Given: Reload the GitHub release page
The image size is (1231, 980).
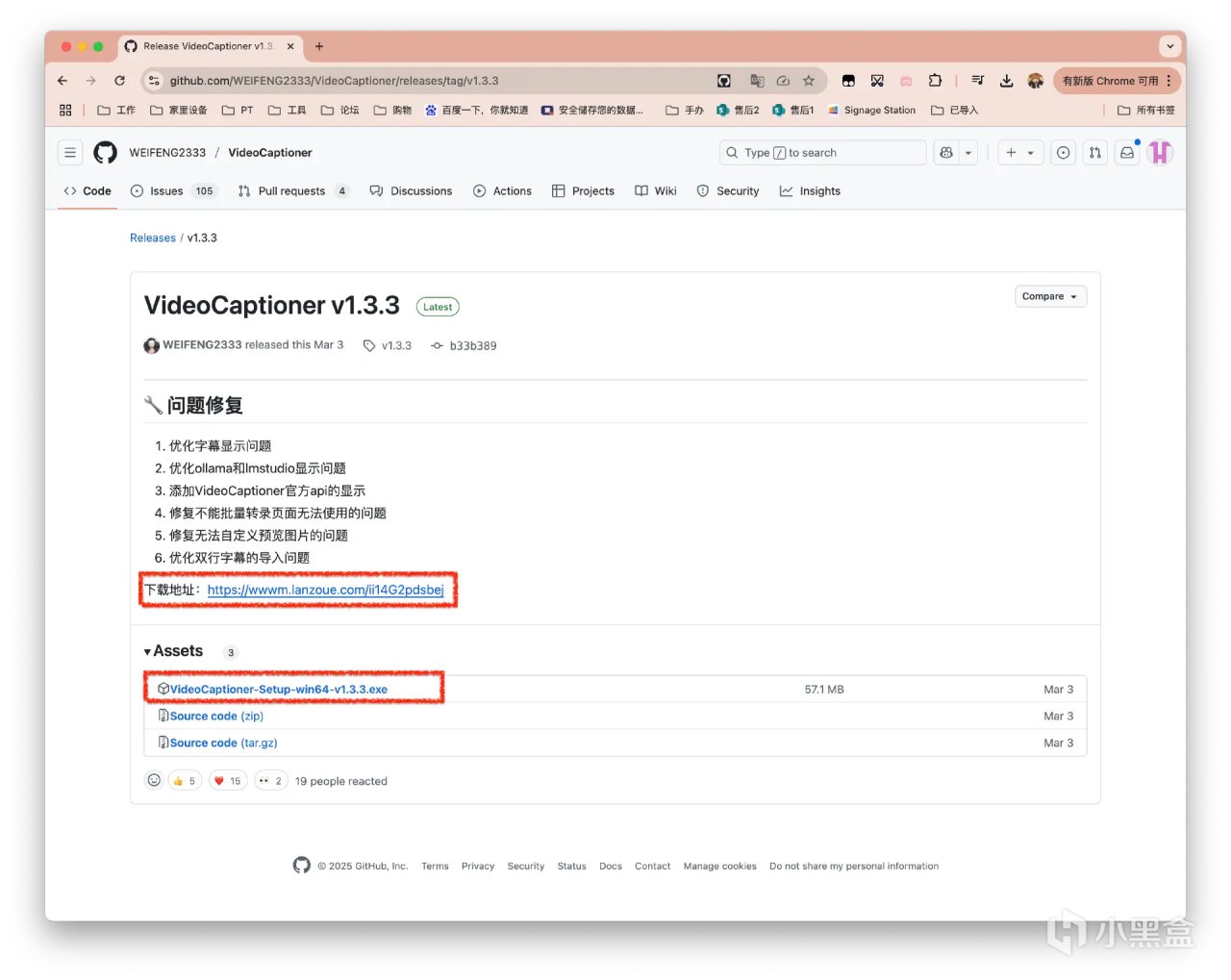Looking at the screenshot, I should click(119, 81).
